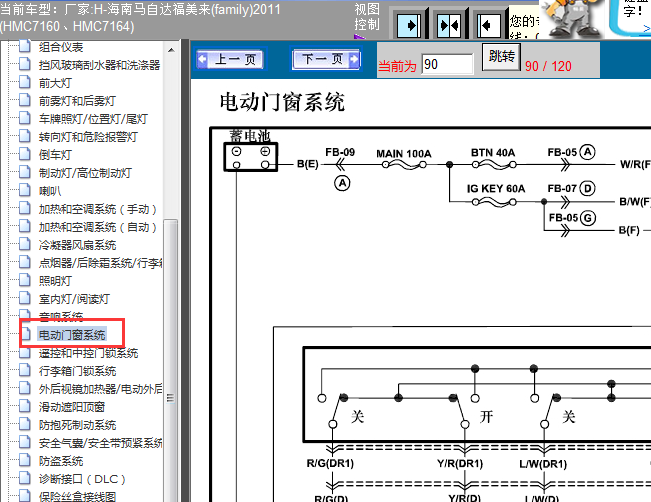This screenshot has height=502, width=651.
Task: Open 喇叭 tree item
Action: 50,191
